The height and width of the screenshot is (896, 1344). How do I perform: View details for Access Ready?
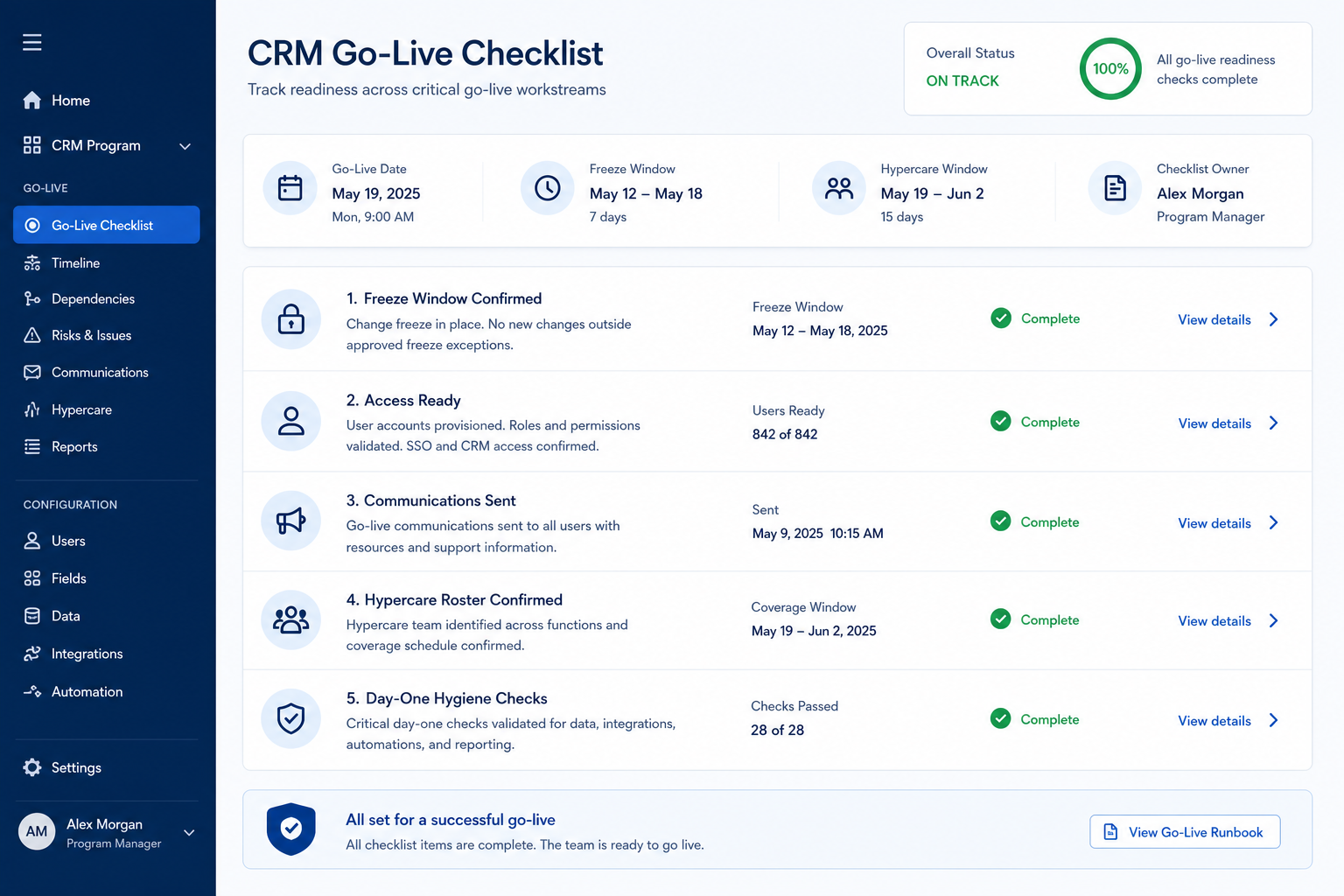tap(1214, 423)
